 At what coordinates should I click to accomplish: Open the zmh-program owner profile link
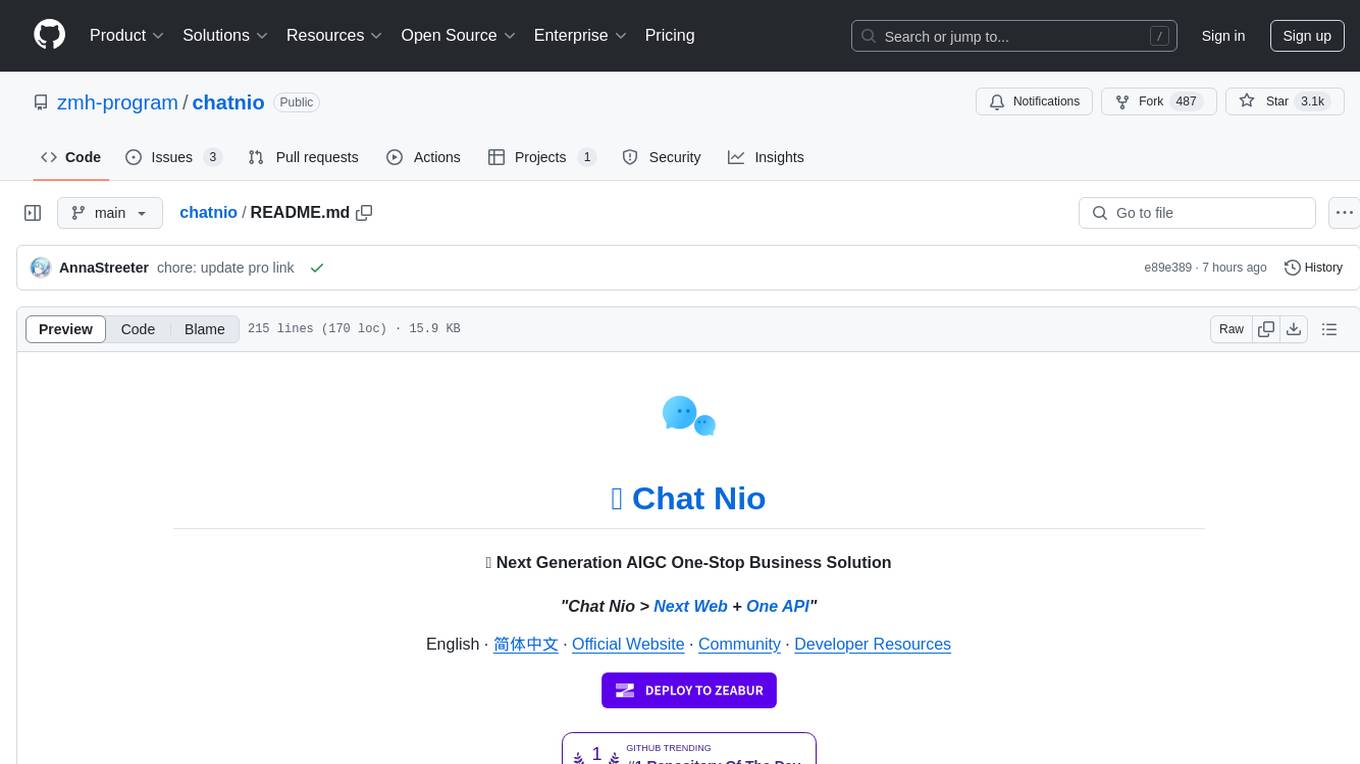118,103
